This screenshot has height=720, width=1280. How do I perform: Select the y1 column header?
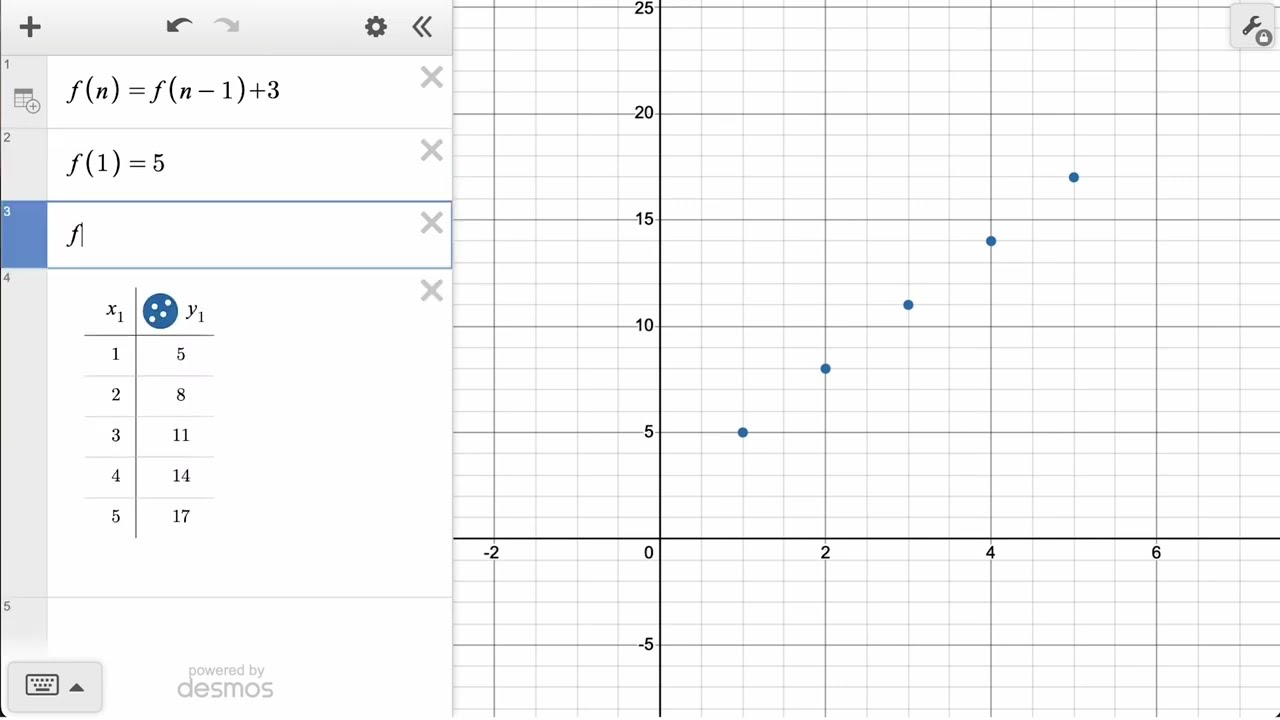196,313
